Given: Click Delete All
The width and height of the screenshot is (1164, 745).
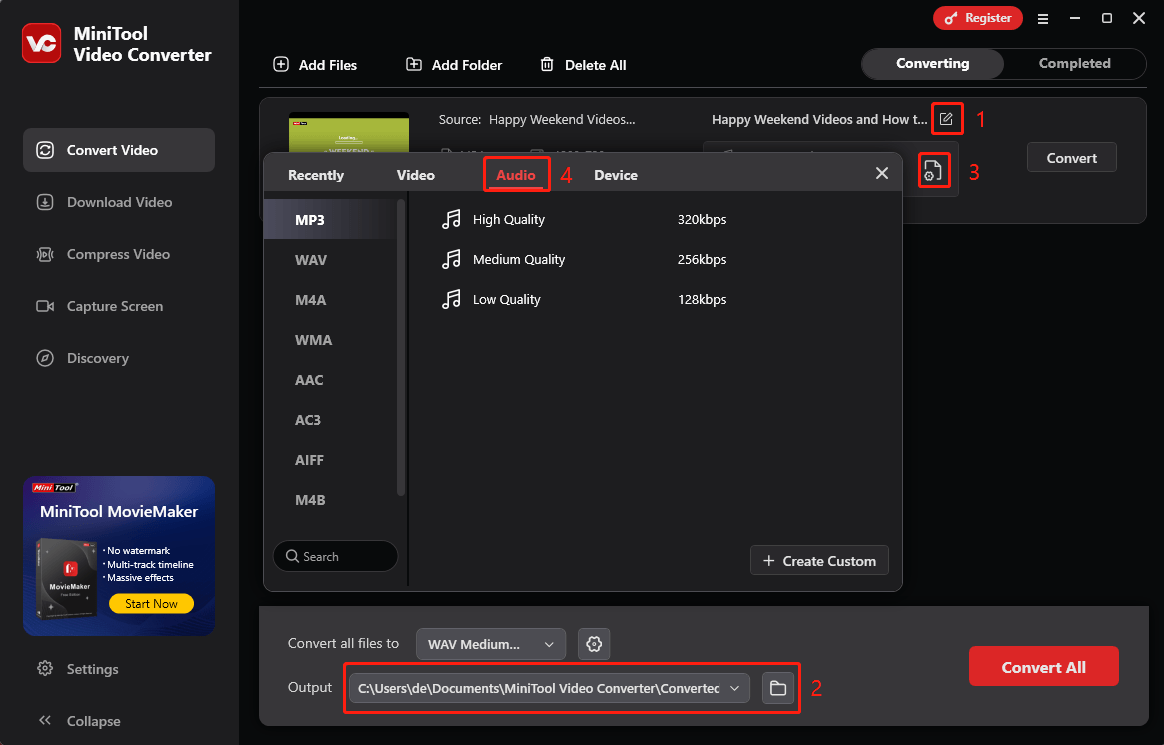Looking at the screenshot, I should 583,65.
